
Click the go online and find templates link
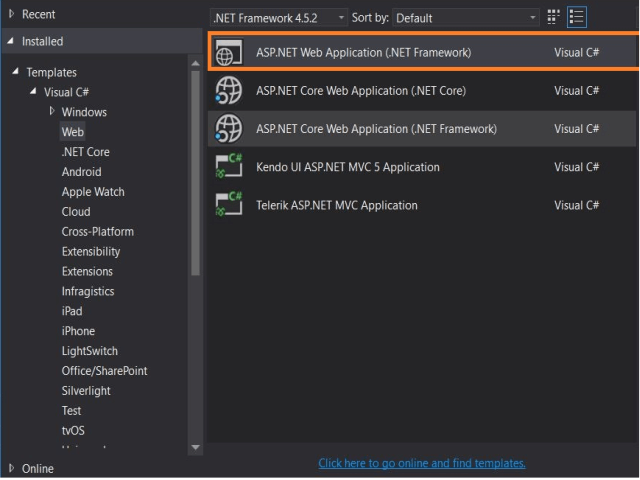[421, 463]
